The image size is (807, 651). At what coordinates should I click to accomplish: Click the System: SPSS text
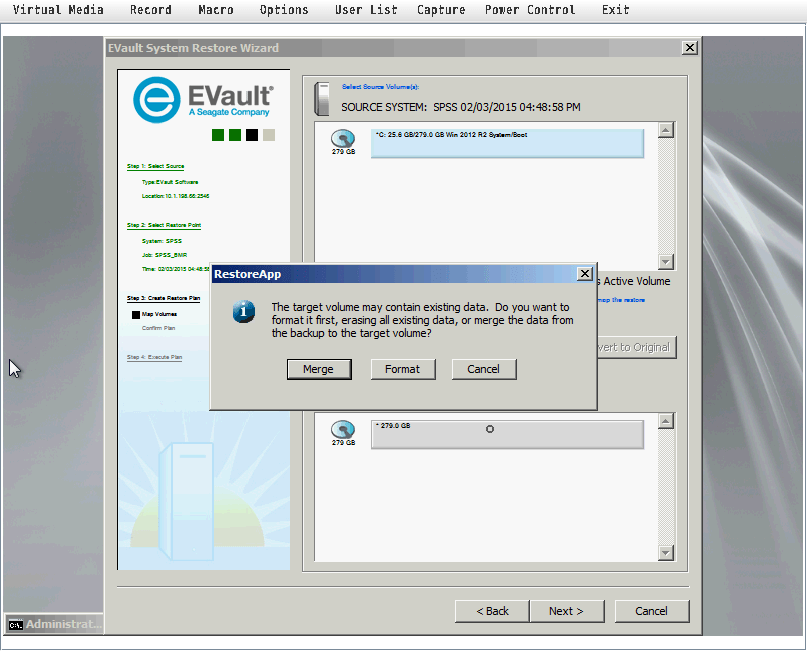pos(162,241)
